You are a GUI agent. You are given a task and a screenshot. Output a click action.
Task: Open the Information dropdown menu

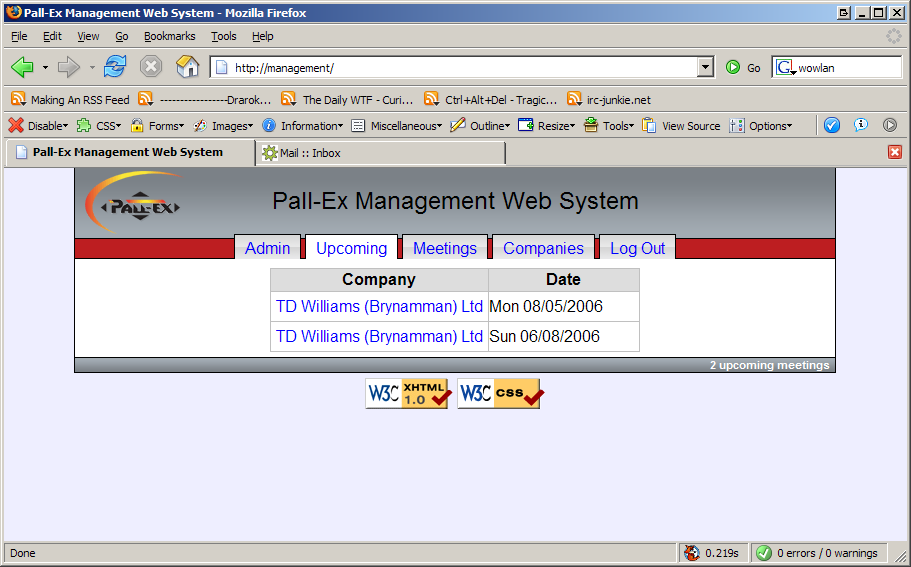[x=302, y=125]
